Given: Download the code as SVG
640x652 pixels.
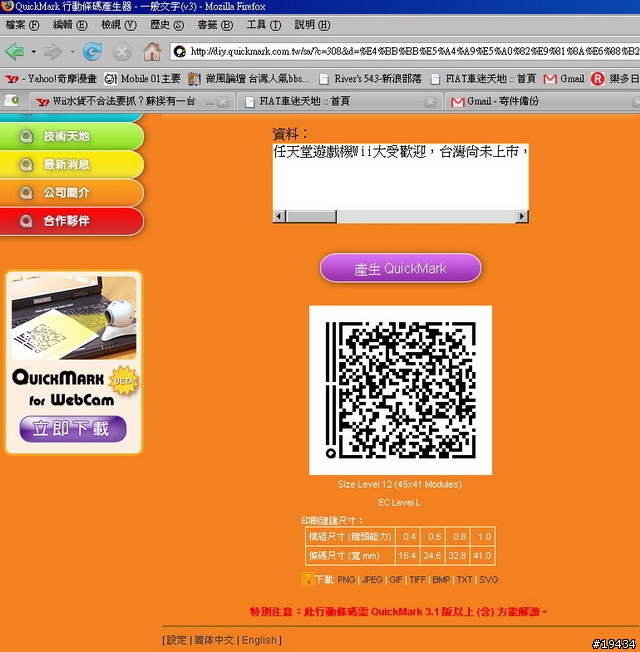Looking at the screenshot, I should (x=488, y=580).
